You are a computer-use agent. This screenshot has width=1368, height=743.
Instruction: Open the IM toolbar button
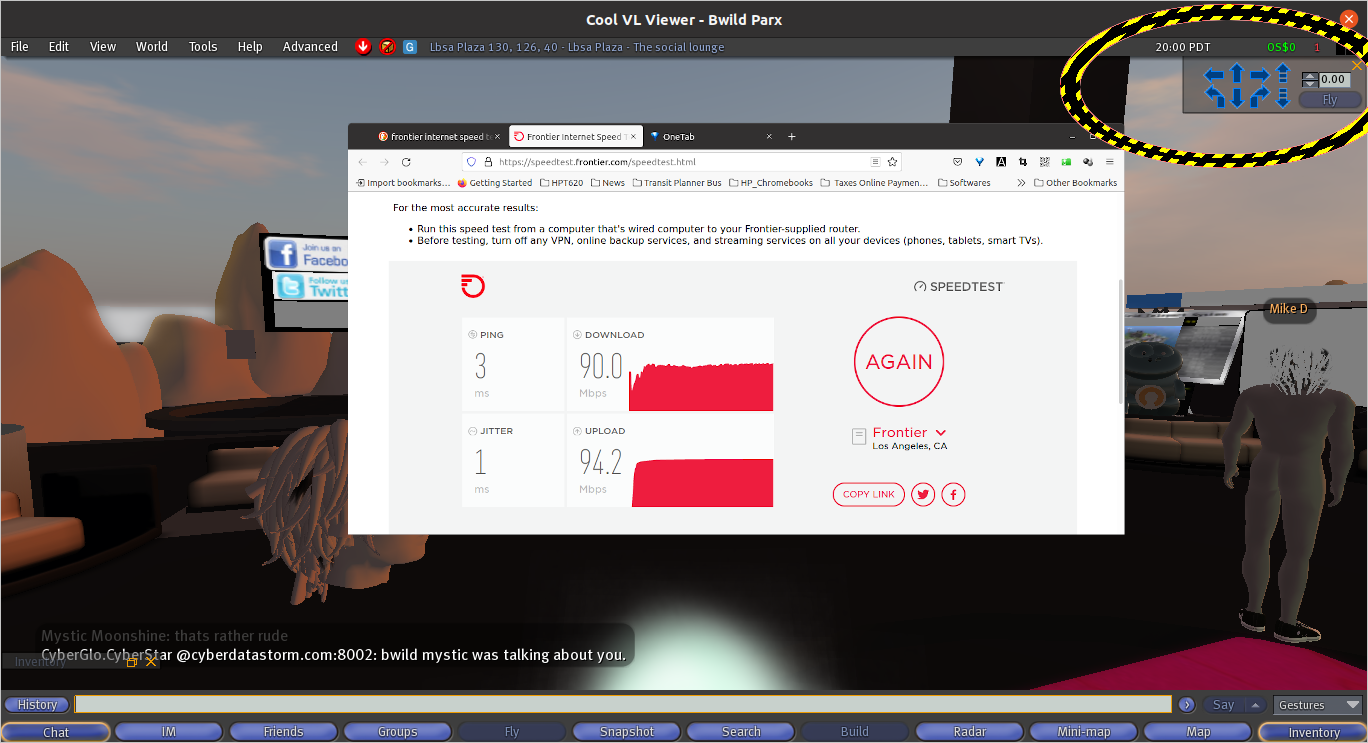pyautogui.click(x=169, y=732)
